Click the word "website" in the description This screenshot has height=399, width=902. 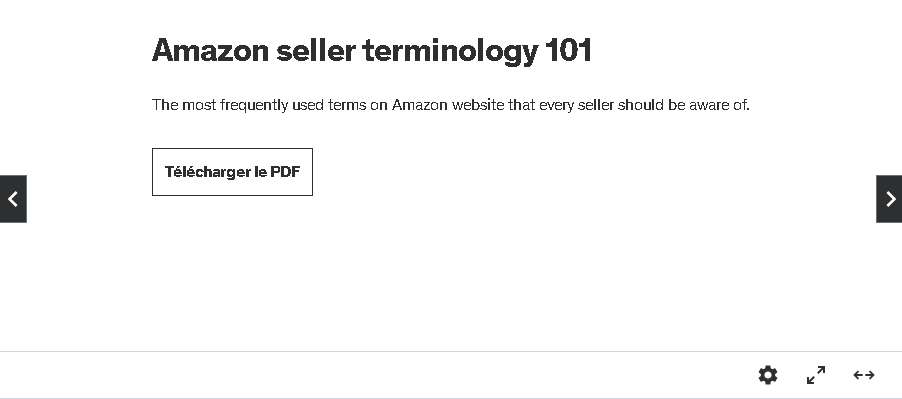coord(478,105)
